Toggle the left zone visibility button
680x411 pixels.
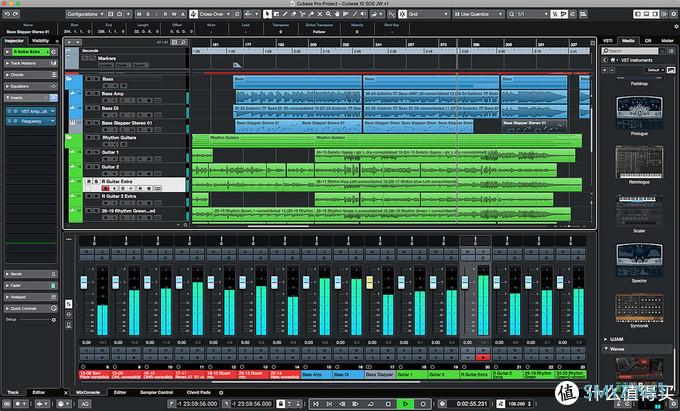[x=638, y=14]
